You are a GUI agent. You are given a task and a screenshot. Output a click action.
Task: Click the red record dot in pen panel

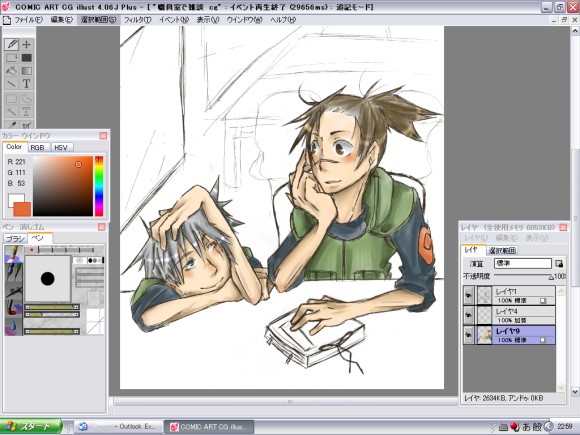[x=31, y=250]
